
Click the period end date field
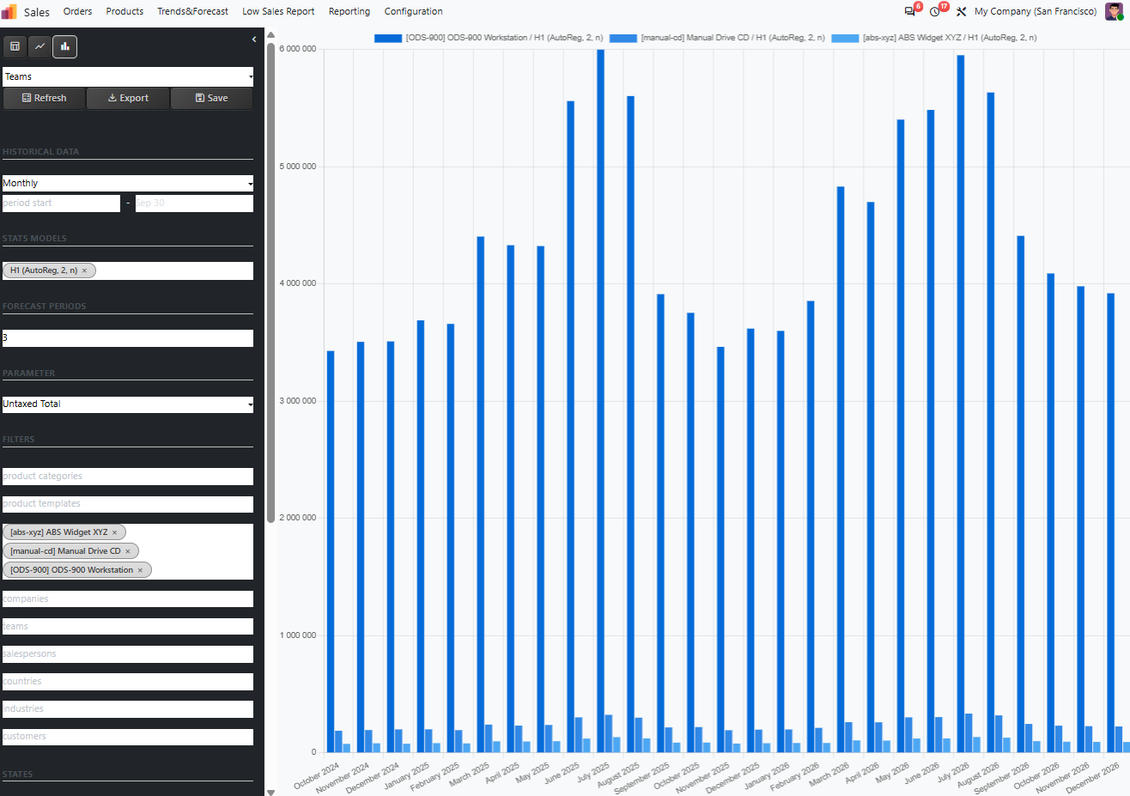(195, 203)
